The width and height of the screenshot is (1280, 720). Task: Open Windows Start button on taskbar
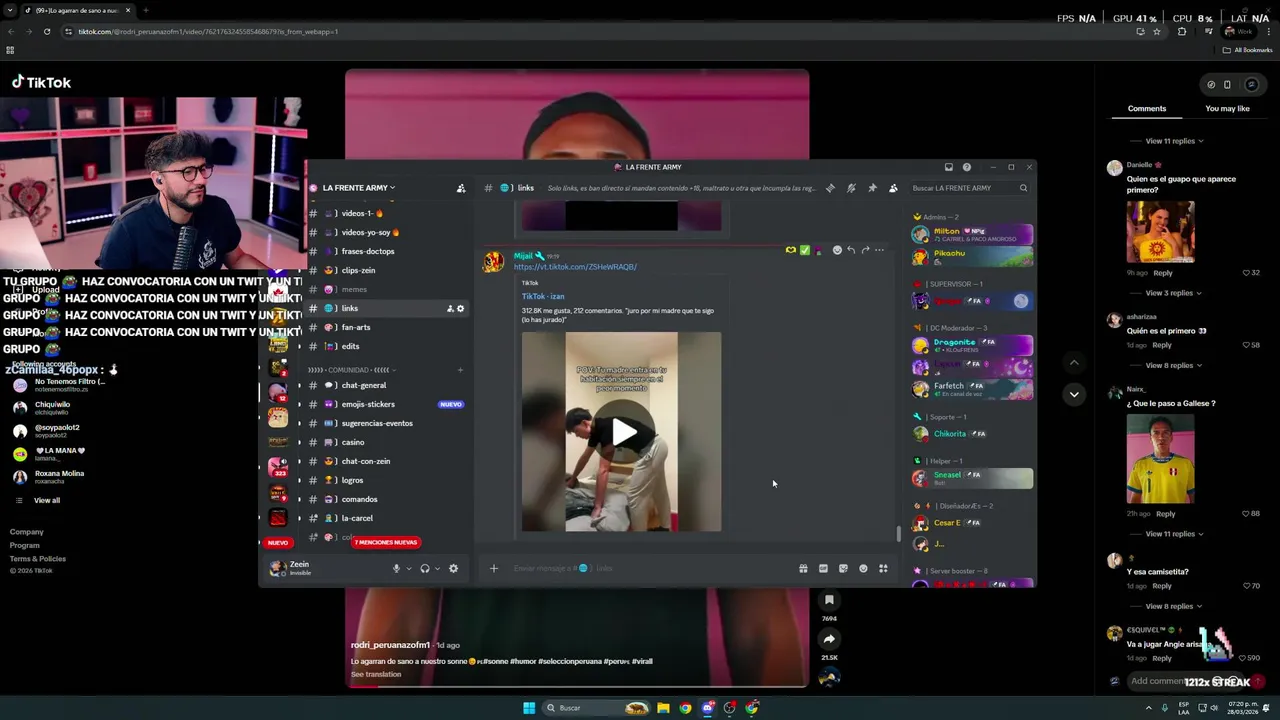[529, 708]
